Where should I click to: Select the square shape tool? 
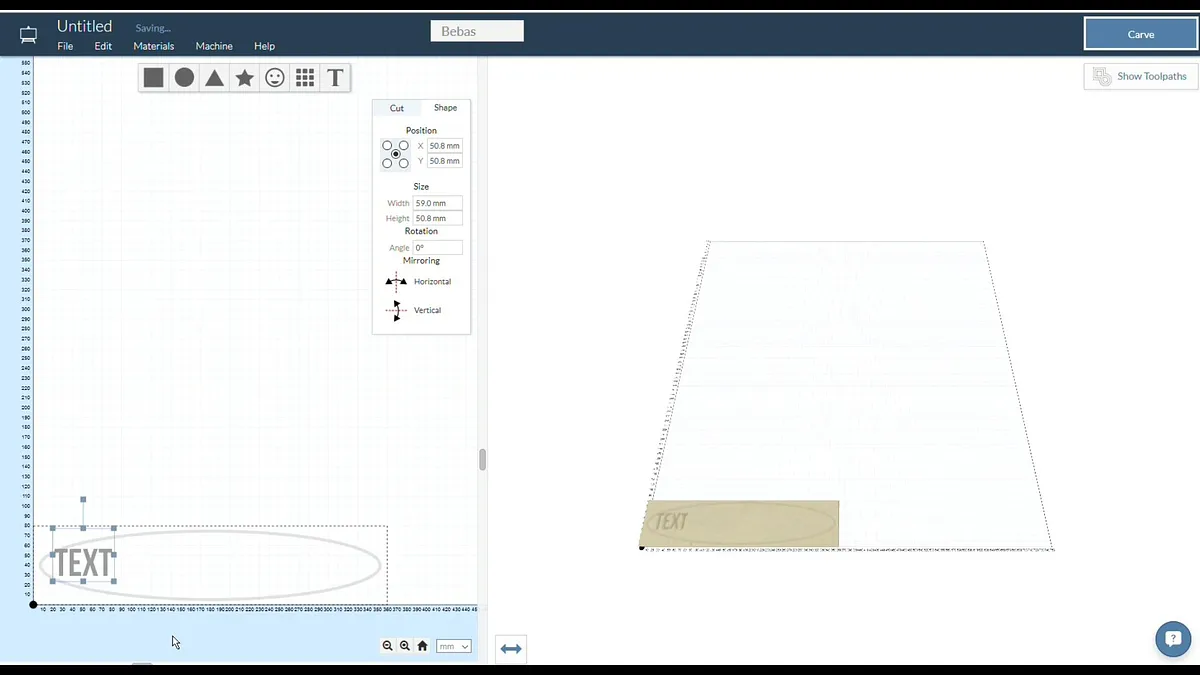pos(153,78)
